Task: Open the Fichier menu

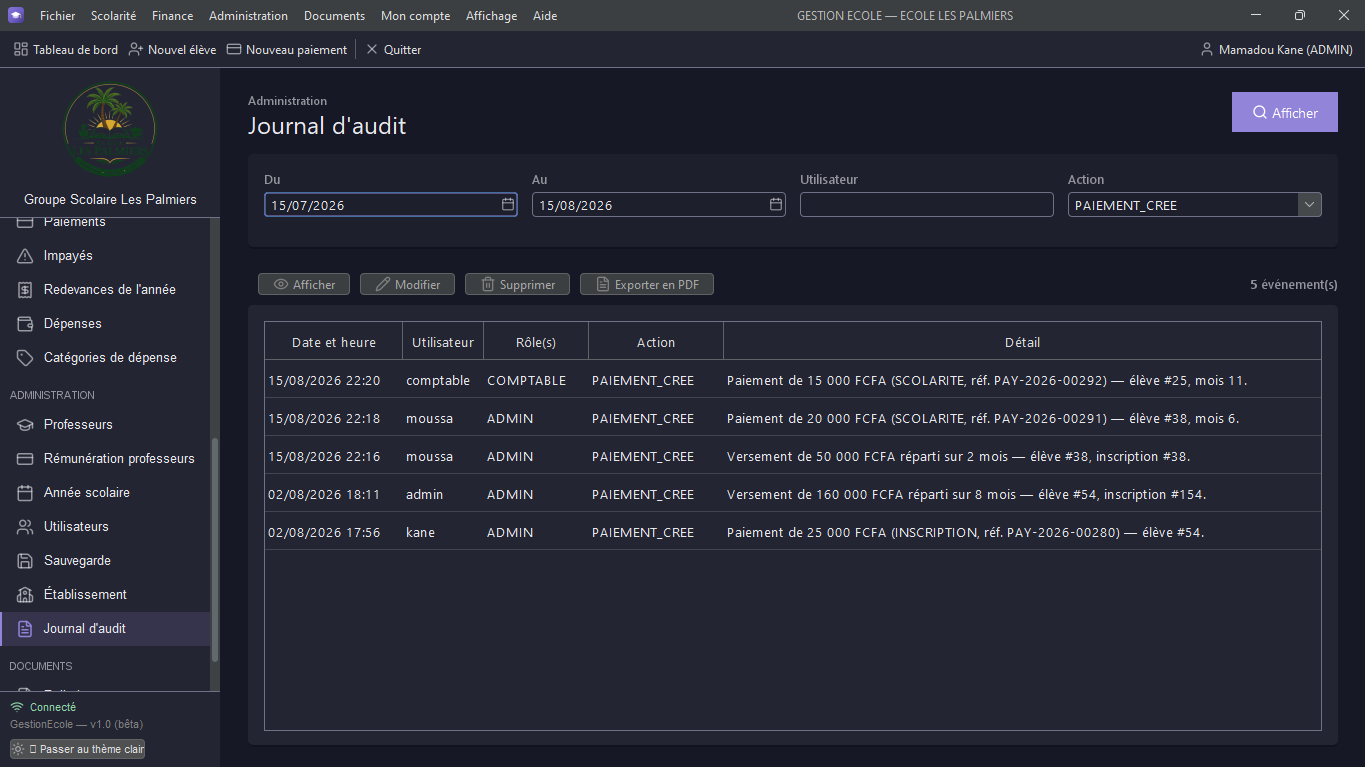Action: [x=58, y=16]
